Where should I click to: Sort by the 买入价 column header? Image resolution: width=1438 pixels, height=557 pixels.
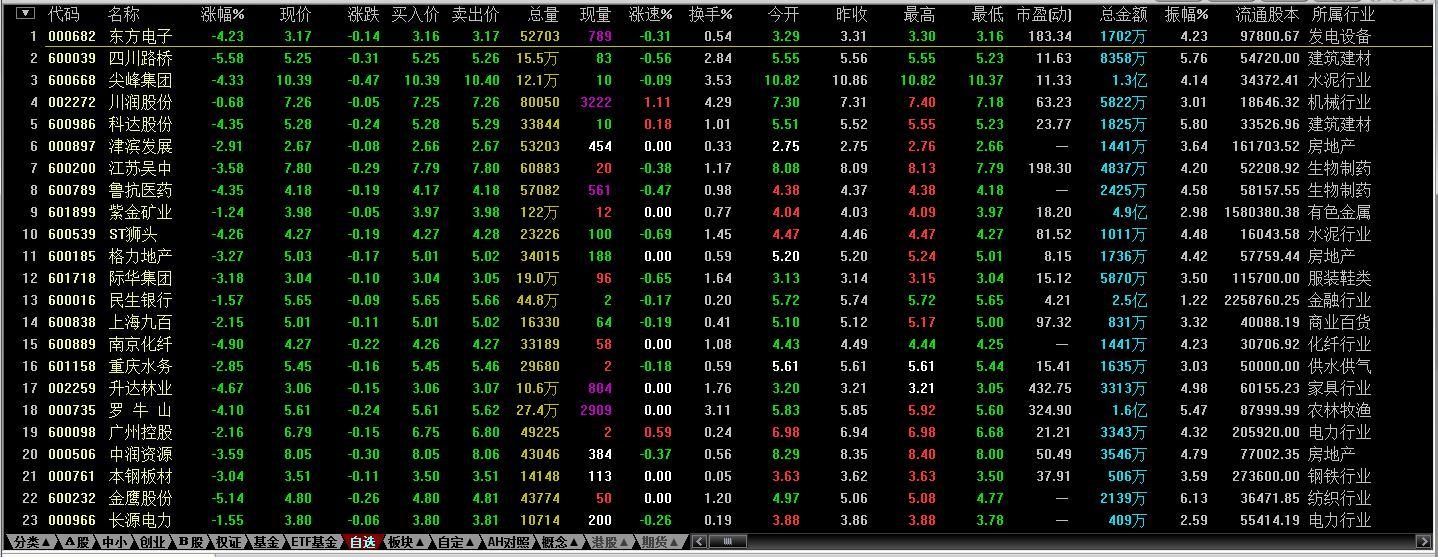[414, 14]
